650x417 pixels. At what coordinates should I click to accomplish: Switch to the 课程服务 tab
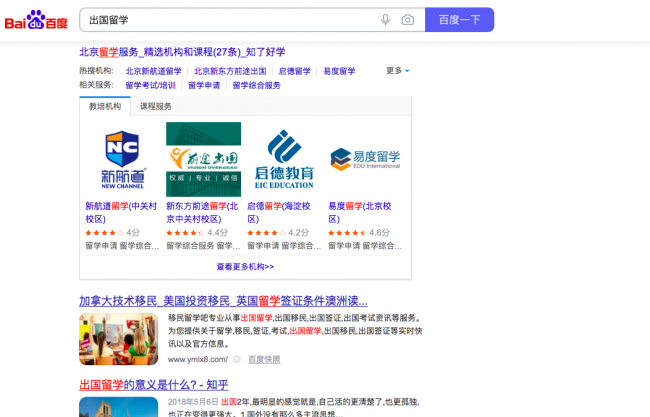tap(155, 107)
